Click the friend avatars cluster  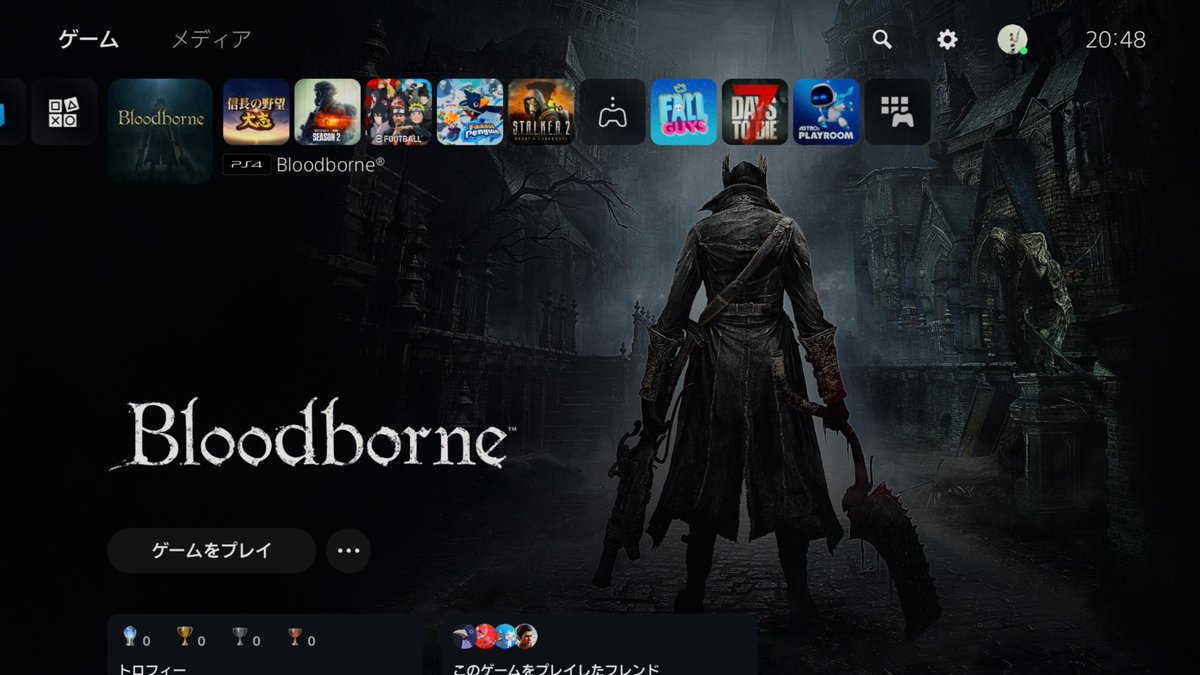point(495,636)
